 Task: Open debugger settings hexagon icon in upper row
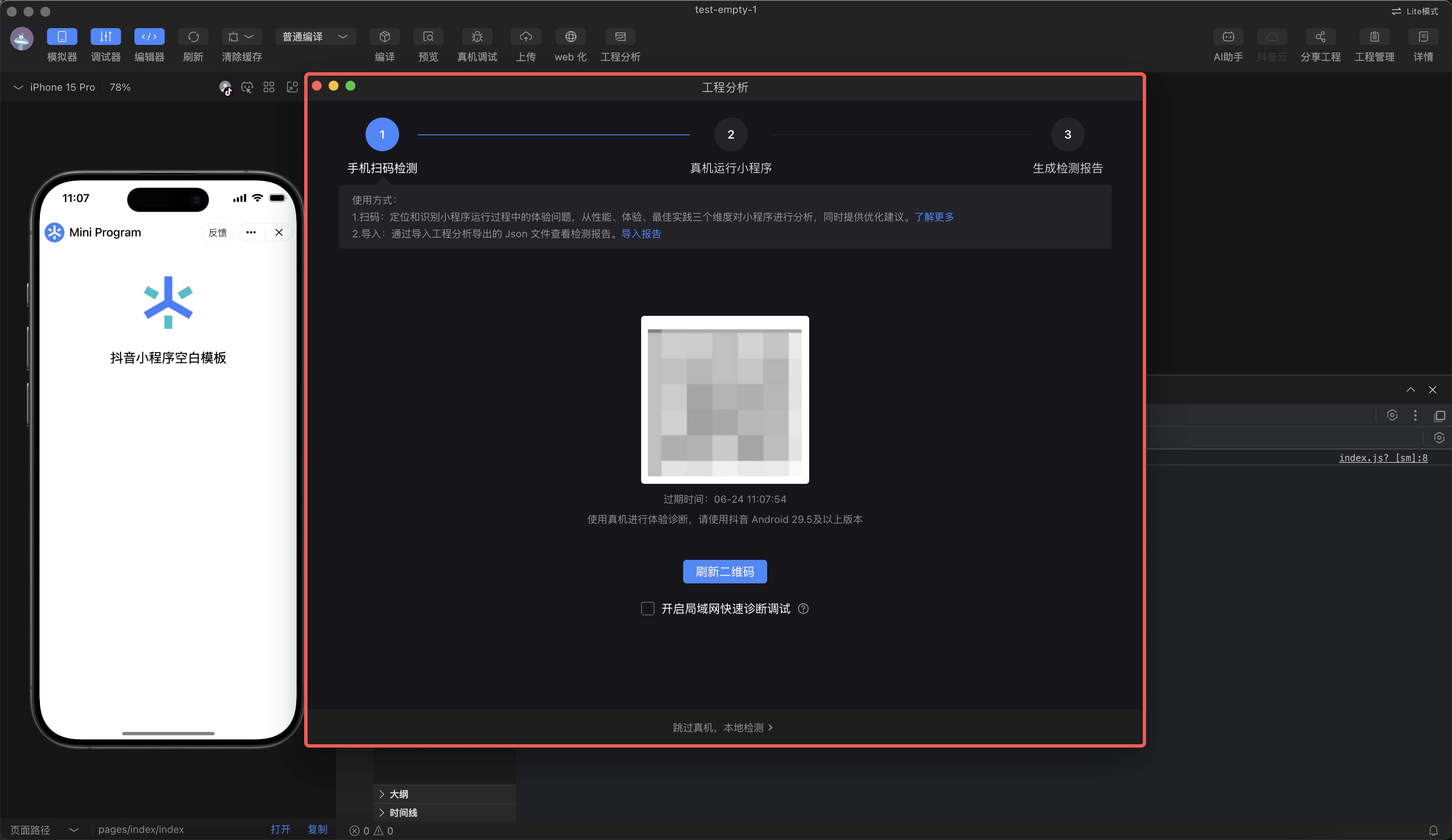[1392, 415]
